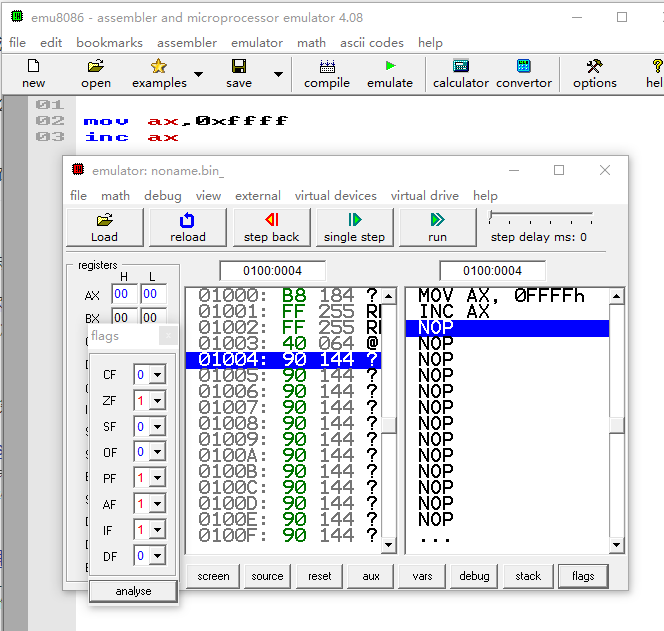The image size is (664, 631).
Task: Expand the PF flag dropdown
Action: click(x=158, y=478)
